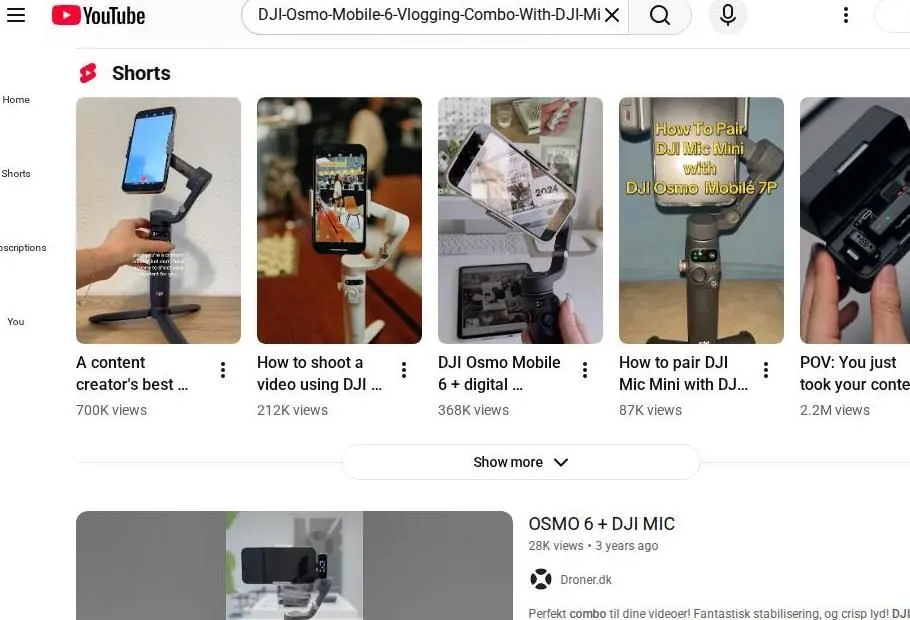Click the red Shorts section logo
The image size is (910, 620).
click(88, 73)
